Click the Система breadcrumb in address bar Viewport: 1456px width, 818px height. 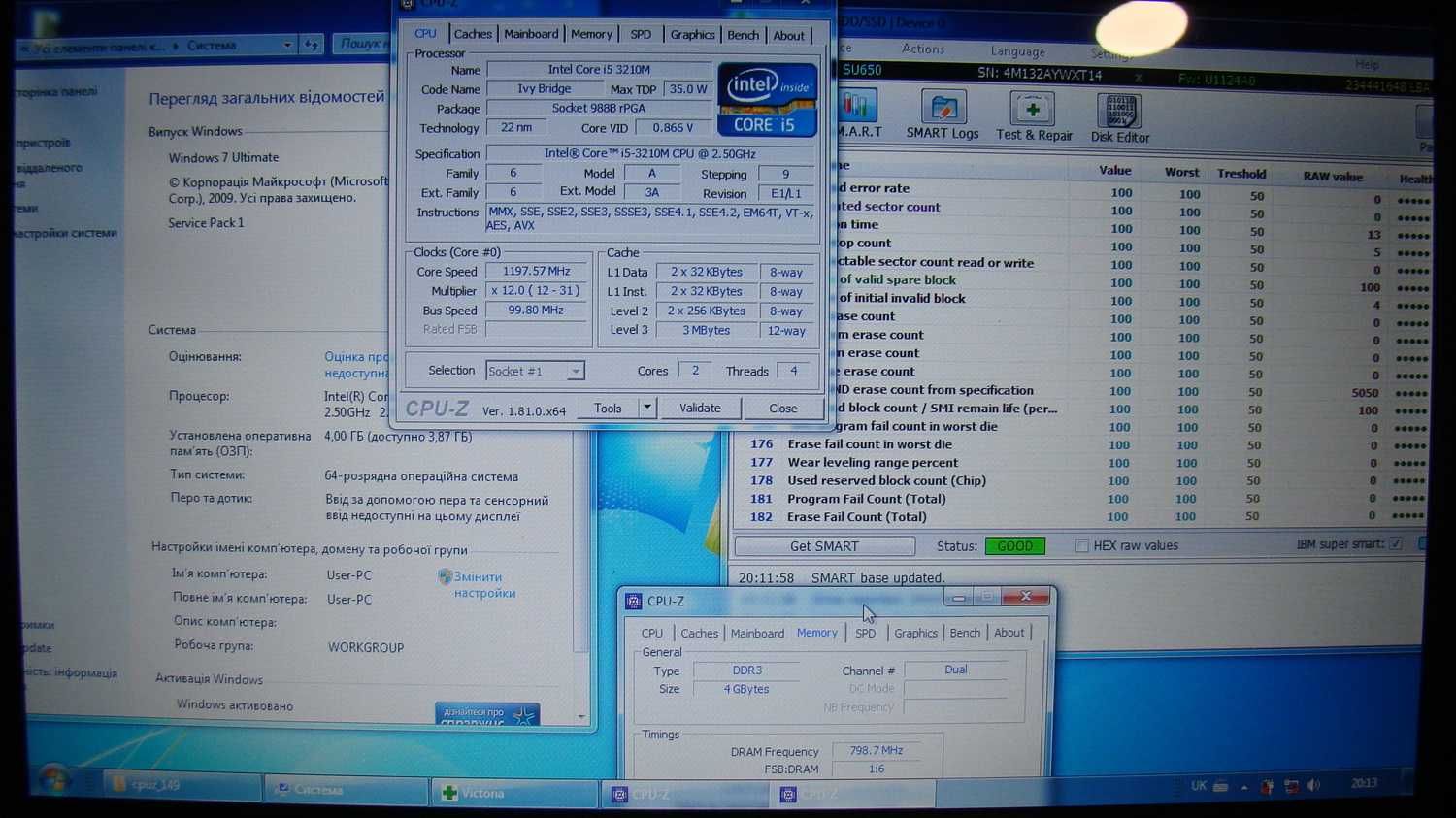tap(212, 46)
